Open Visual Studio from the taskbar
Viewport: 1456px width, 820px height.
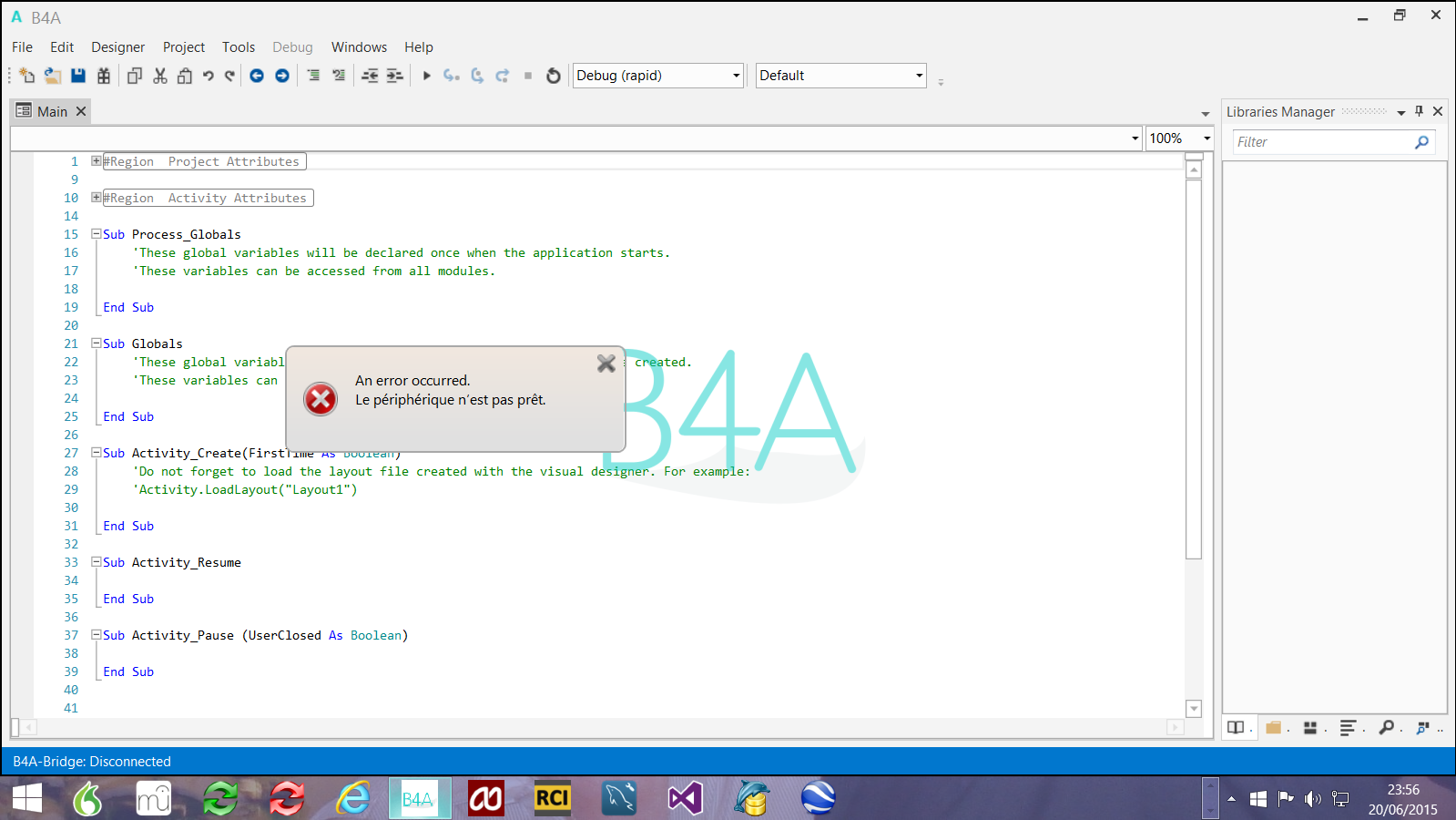[x=685, y=798]
